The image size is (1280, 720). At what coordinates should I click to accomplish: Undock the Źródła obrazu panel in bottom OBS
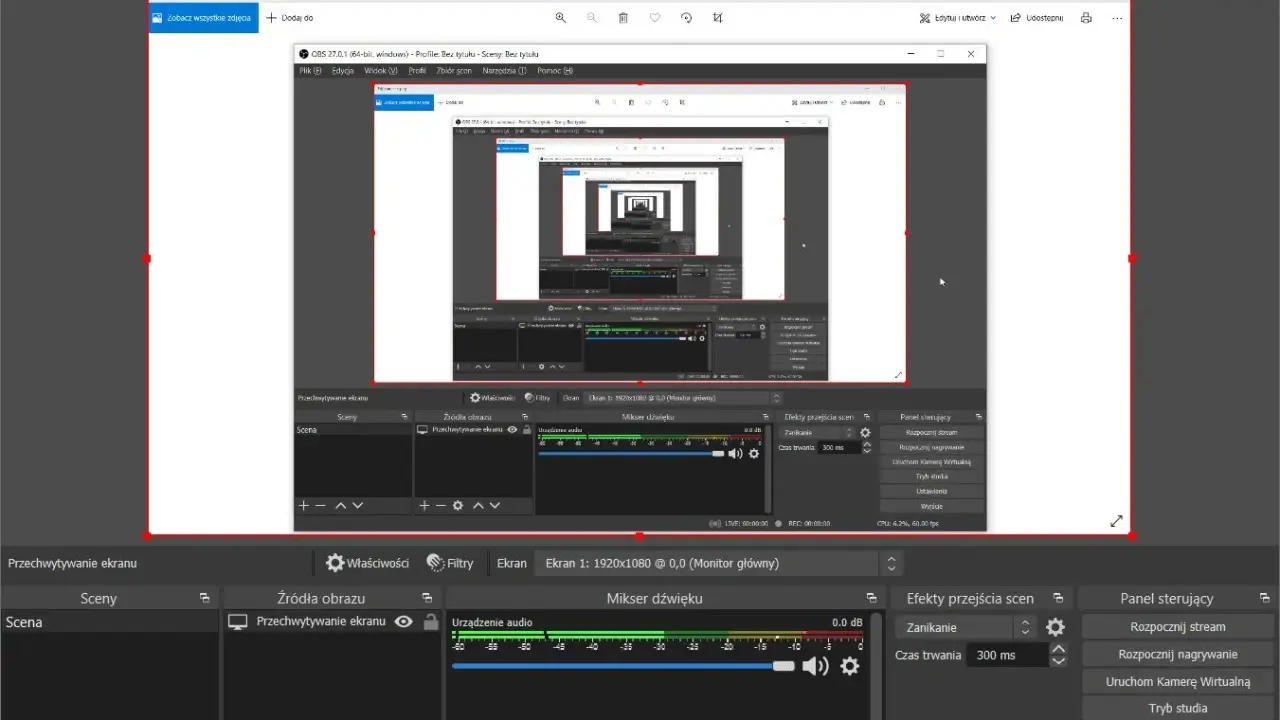pos(427,598)
